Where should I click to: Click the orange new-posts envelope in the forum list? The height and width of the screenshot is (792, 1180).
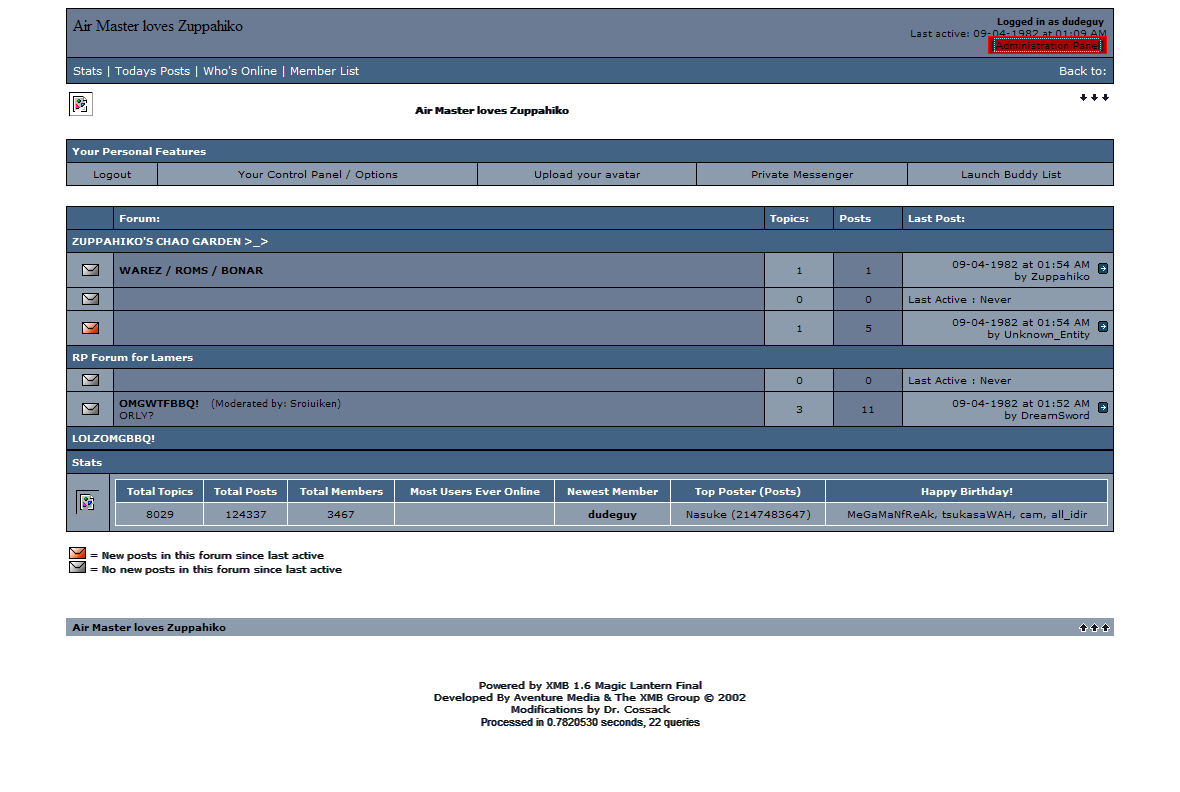(90, 328)
